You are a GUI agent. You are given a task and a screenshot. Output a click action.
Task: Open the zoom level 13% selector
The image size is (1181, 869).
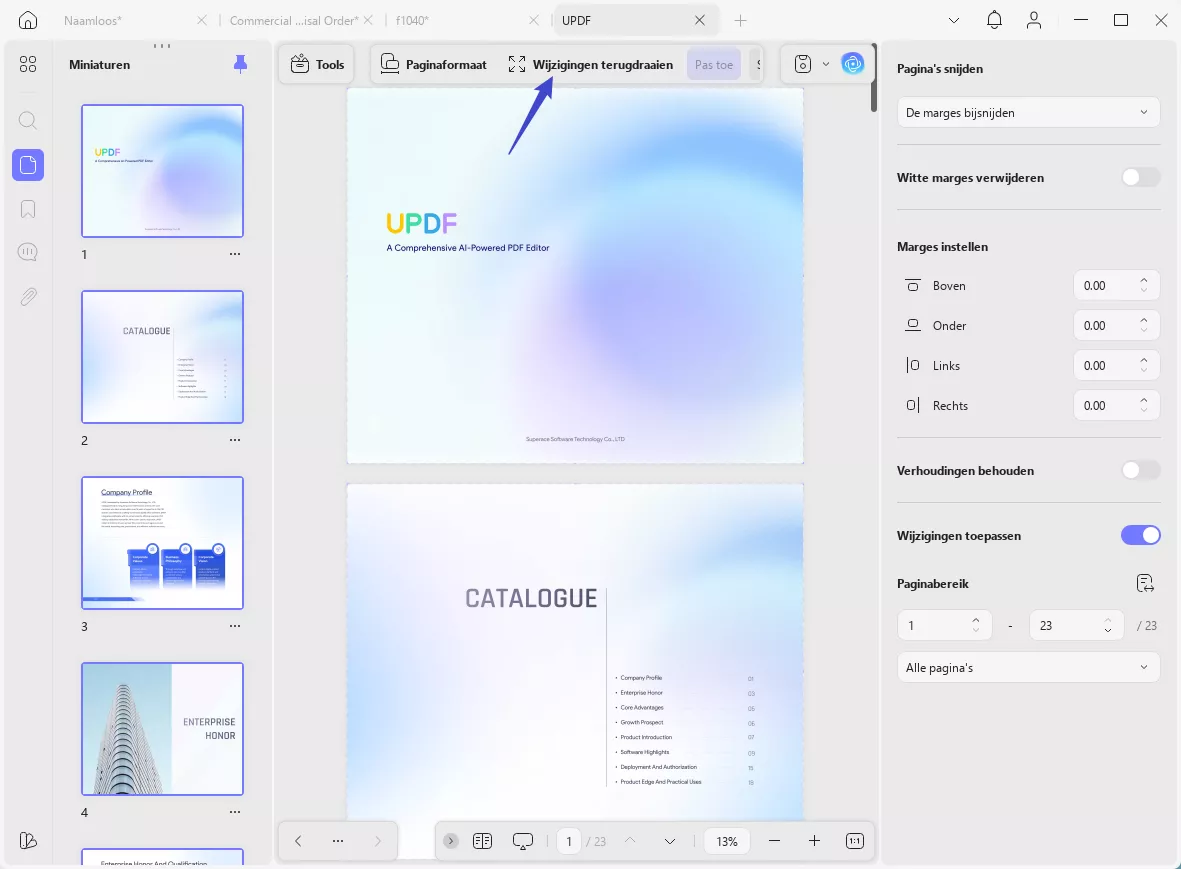click(727, 841)
